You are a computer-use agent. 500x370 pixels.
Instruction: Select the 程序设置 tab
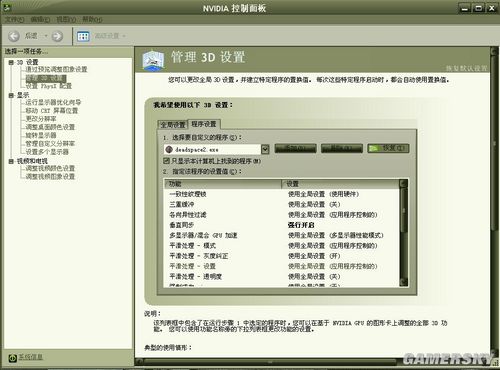pyautogui.click(x=204, y=124)
